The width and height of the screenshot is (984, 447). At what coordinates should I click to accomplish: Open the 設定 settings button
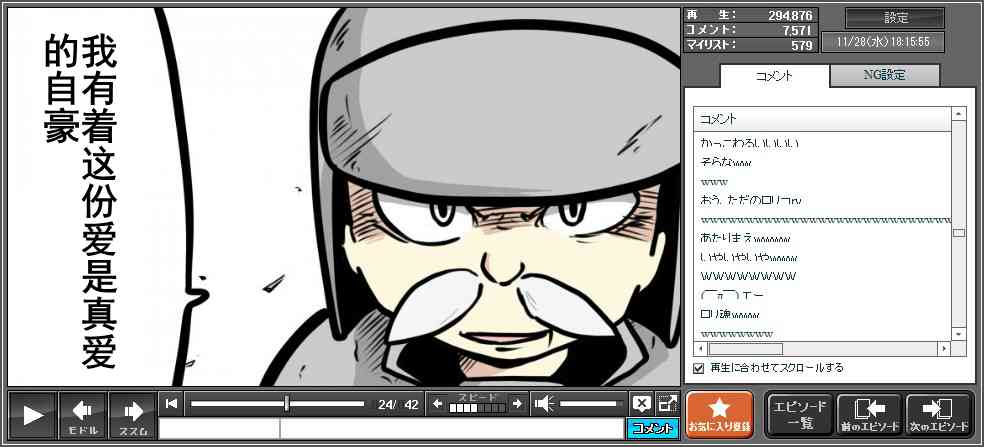(895, 18)
